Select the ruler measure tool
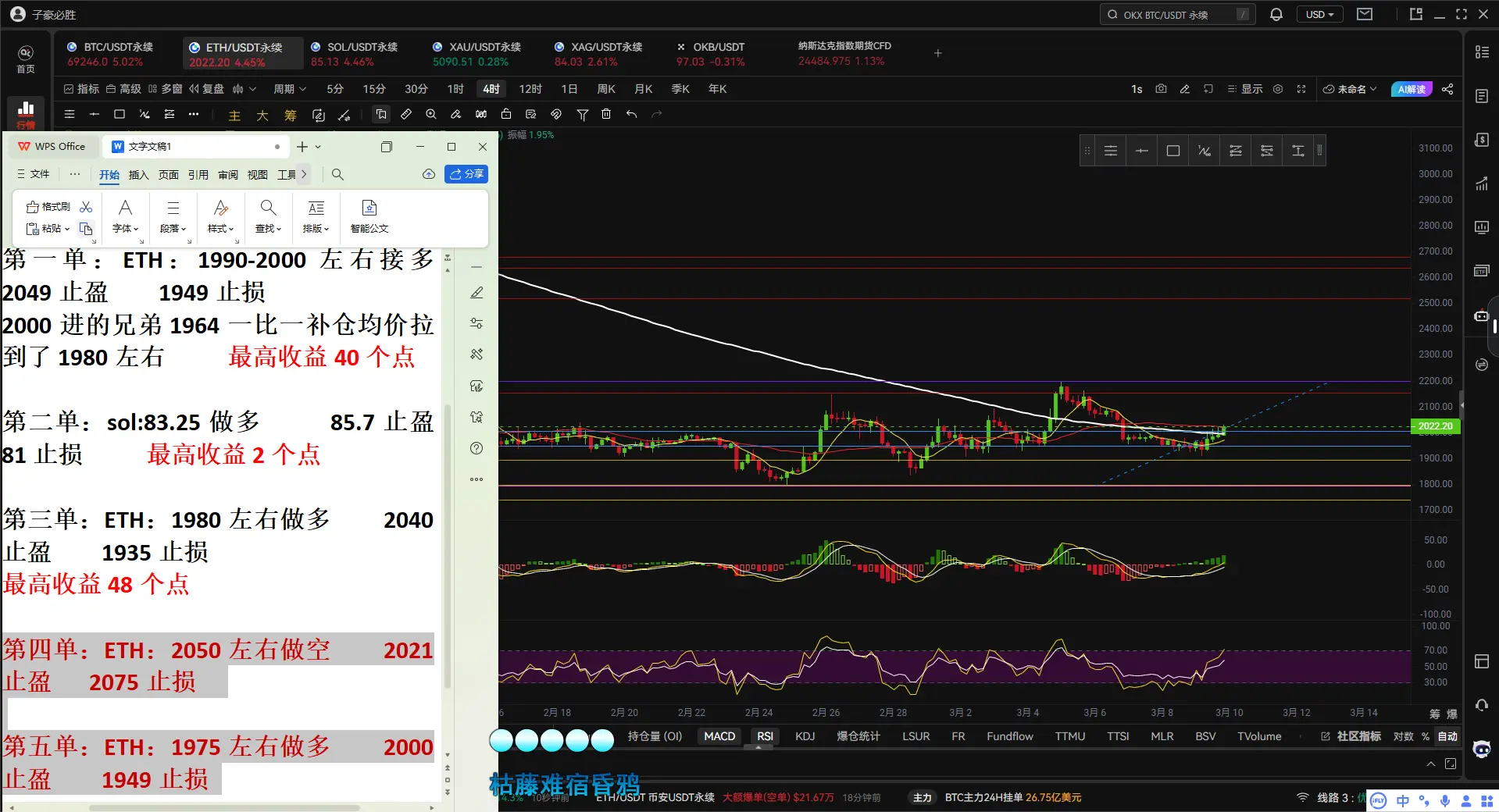This screenshot has height=812, width=1499. tap(406, 114)
